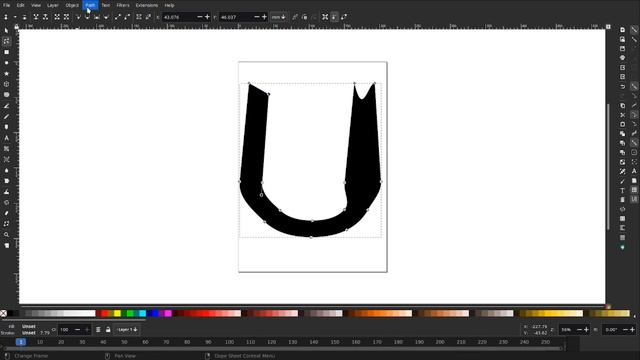Decrease opacity with minus button
The image size is (640, 360).
click(x=78, y=329)
